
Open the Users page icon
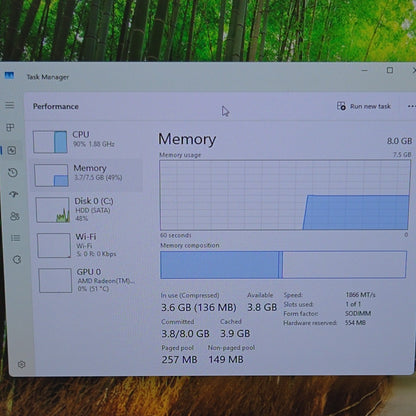tap(15, 216)
